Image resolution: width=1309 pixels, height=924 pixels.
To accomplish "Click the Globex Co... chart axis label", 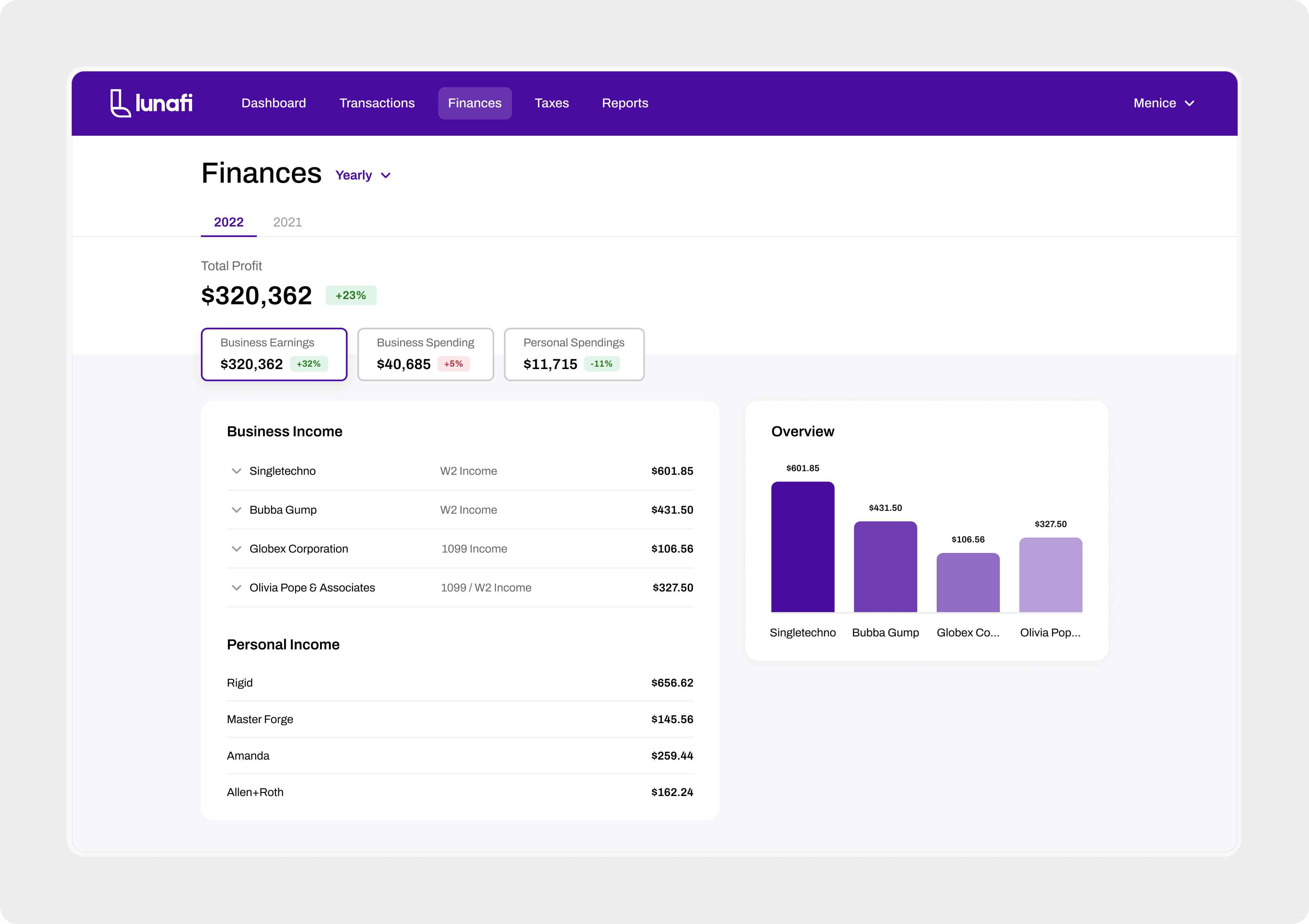I will tap(968, 633).
